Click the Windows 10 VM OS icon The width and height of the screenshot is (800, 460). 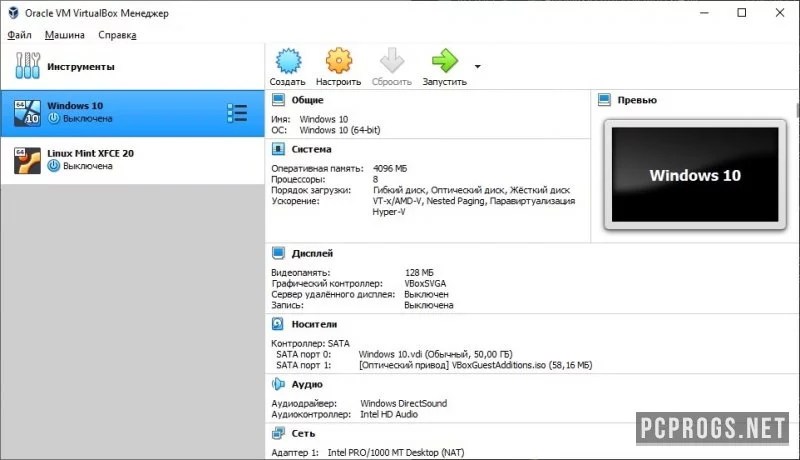pyautogui.click(x=27, y=113)
